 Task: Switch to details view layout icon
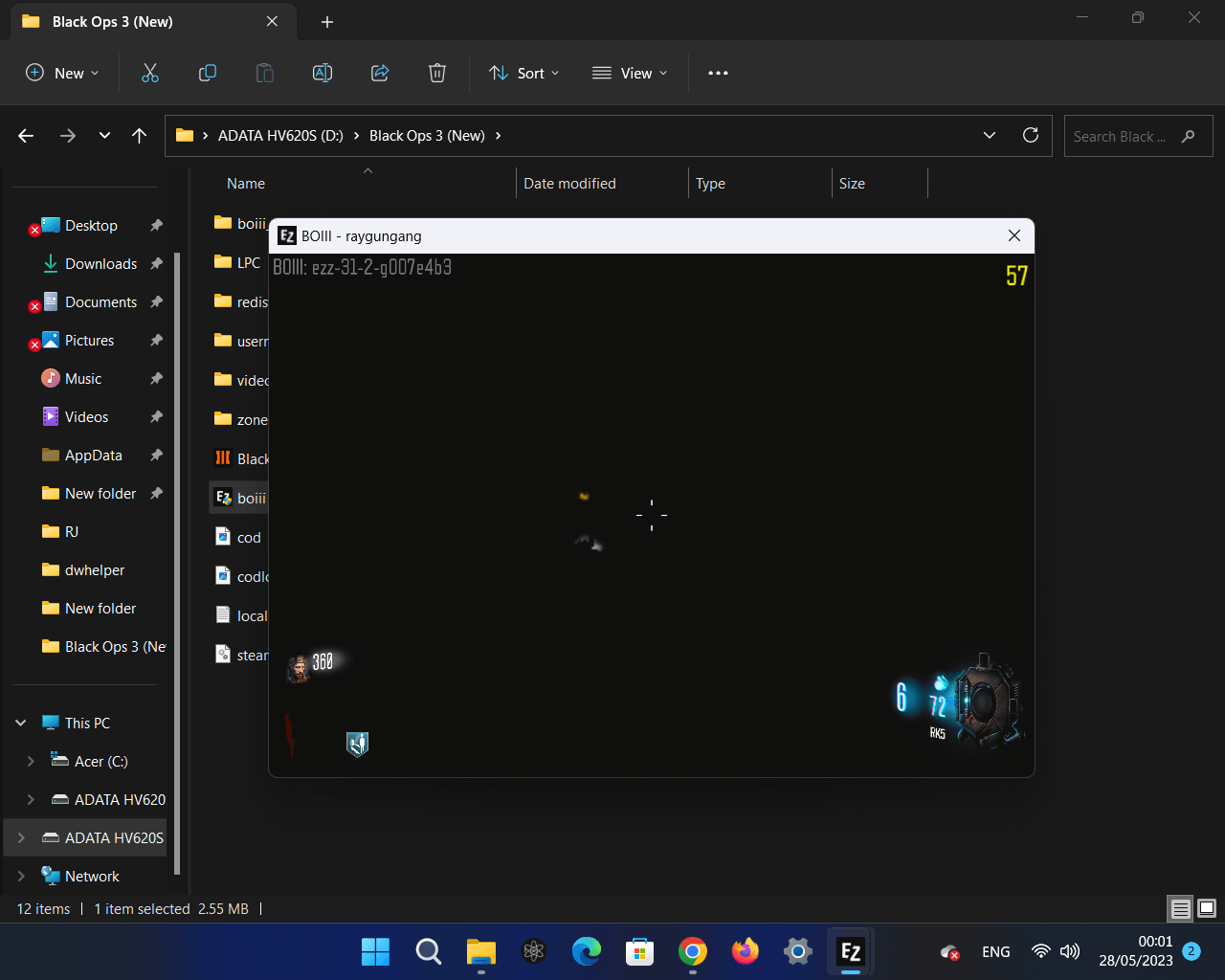click(1181, 908)
